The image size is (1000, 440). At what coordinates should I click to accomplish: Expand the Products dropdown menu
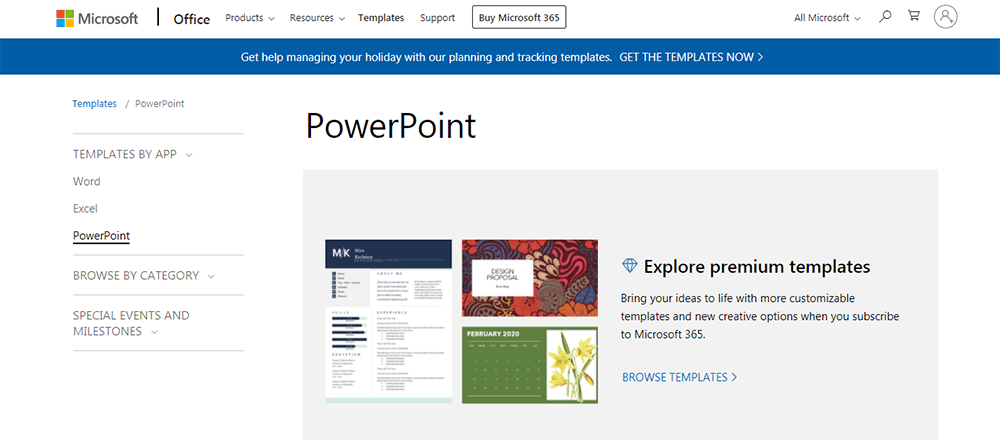tap(250, 18)
